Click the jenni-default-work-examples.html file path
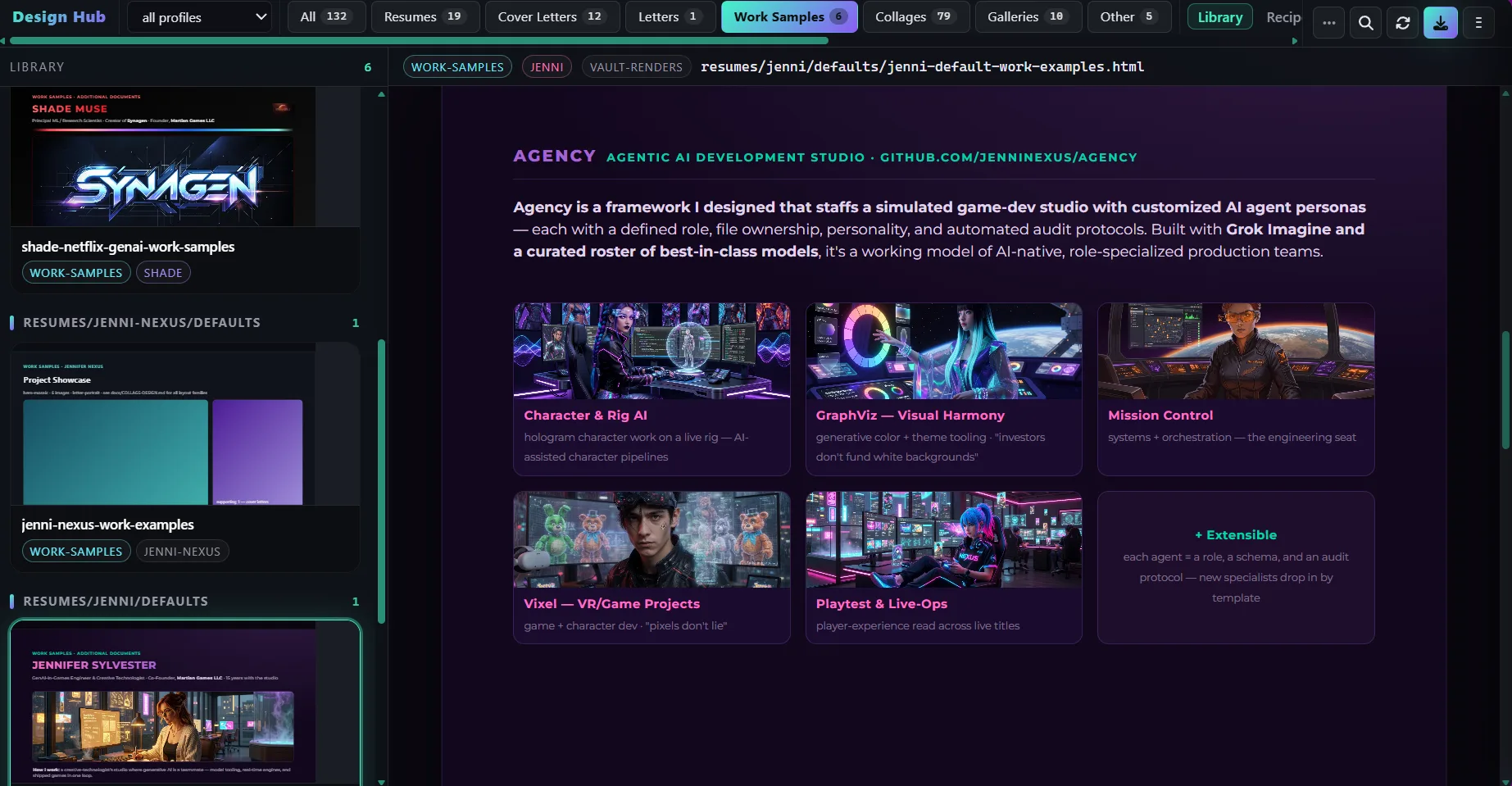The width and height of the screenshot is (1512, 786). [x=922, y=67]
